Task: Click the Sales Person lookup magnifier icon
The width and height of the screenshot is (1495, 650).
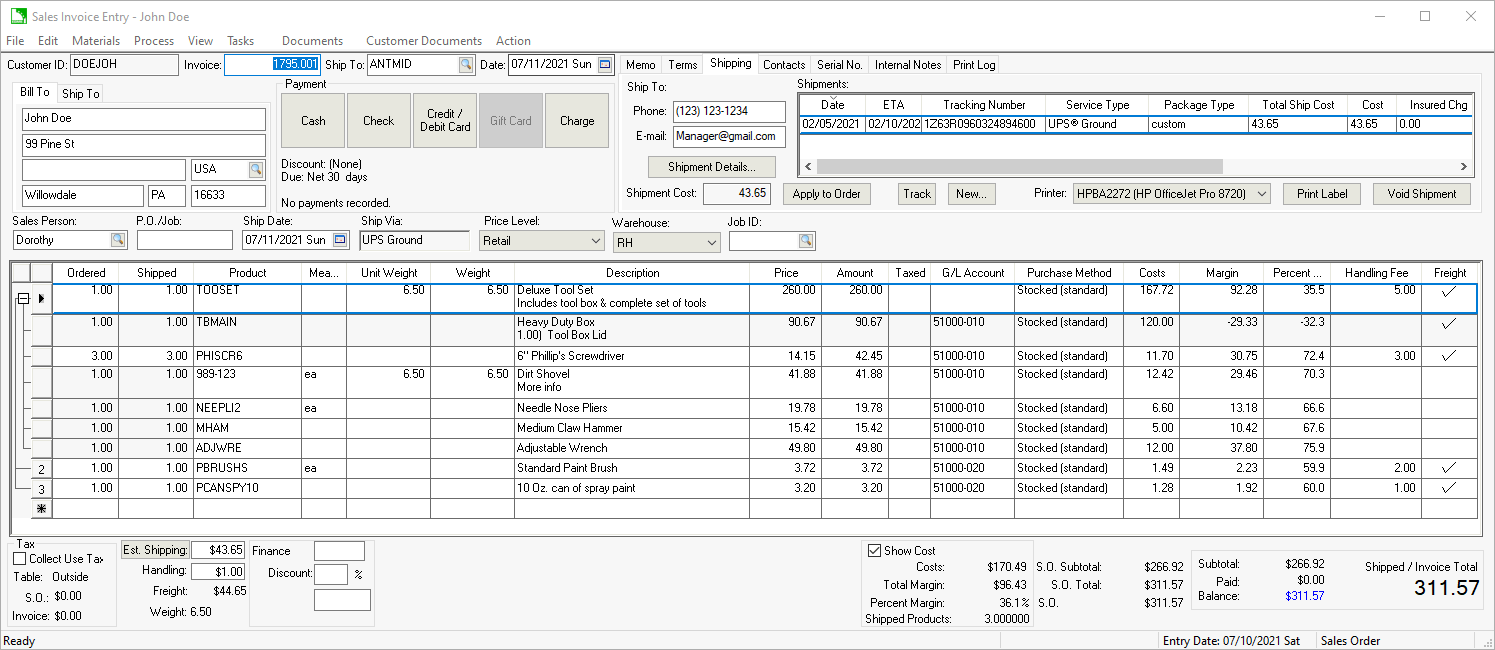Action: tap(118, 240)
